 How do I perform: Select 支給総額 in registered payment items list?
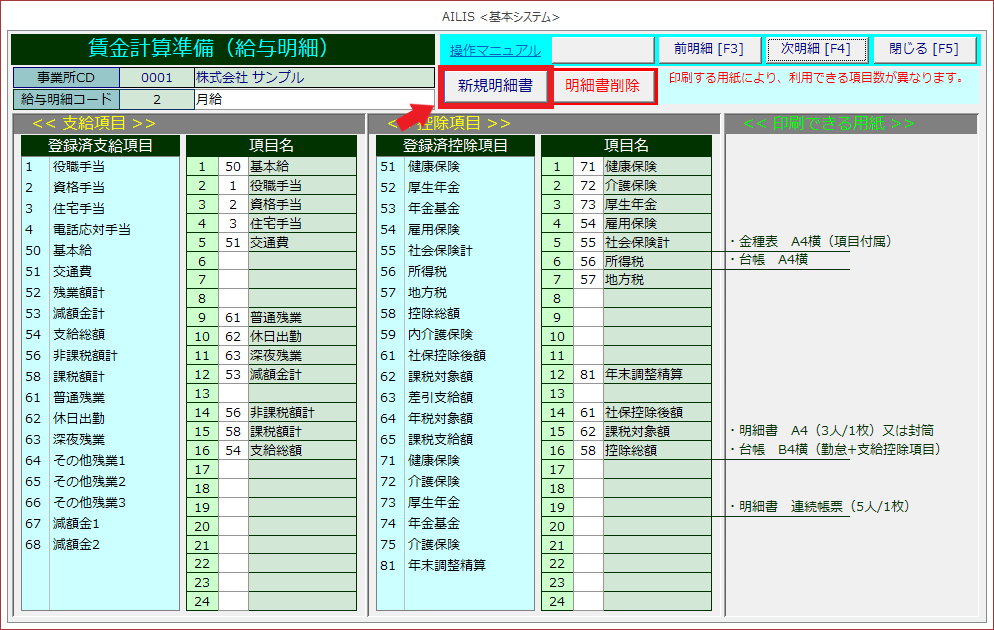tap(79, 334)
